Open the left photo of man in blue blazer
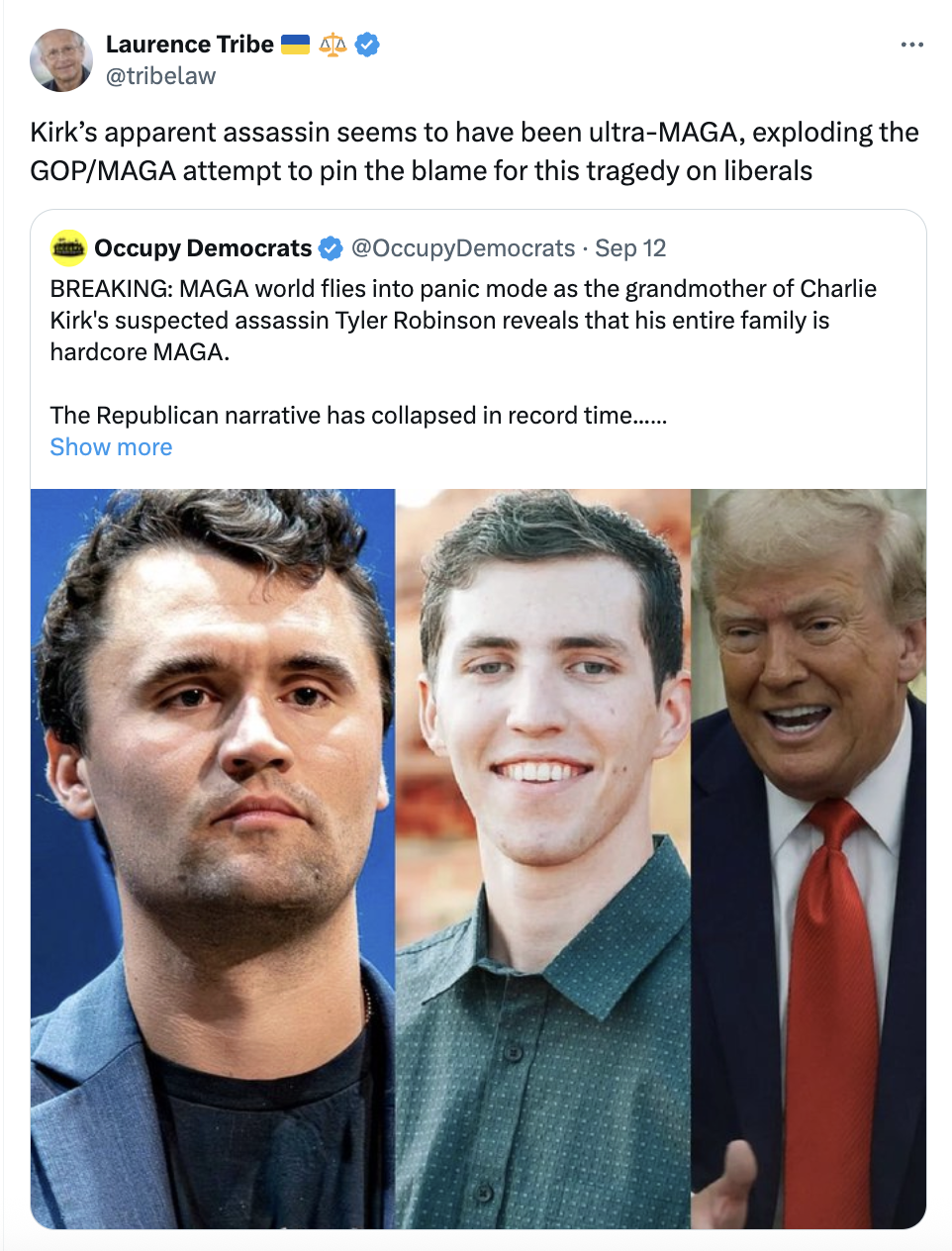Viewport: 952px width, 1251px height. pyautogui.click(x=213, y=858)
